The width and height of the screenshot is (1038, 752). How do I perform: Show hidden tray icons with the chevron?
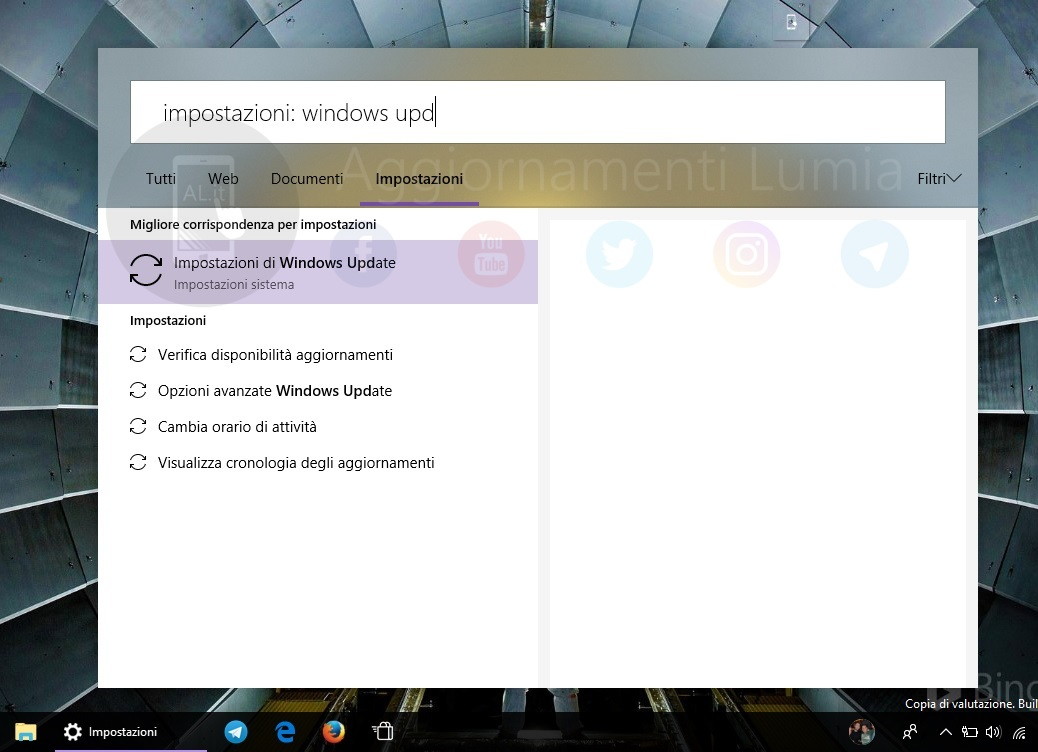(x=946, y=731)
